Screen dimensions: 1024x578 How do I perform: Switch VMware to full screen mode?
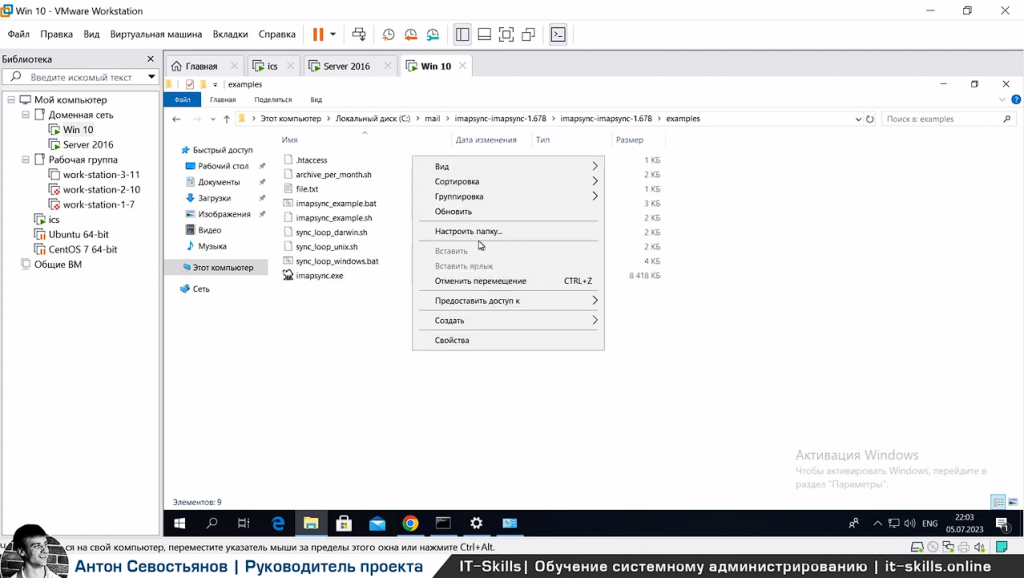[506, 34]
